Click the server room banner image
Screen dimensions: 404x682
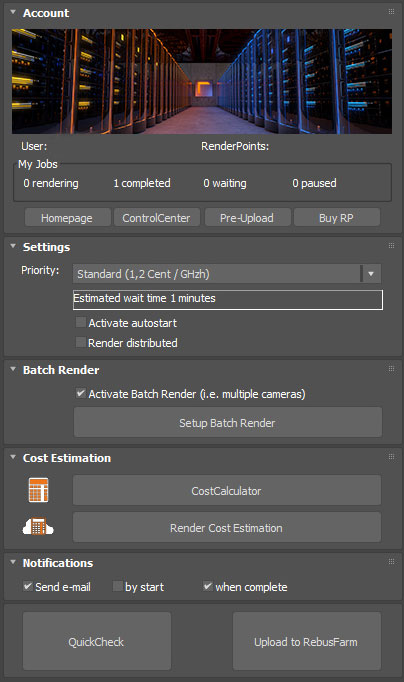pos(202,81)
